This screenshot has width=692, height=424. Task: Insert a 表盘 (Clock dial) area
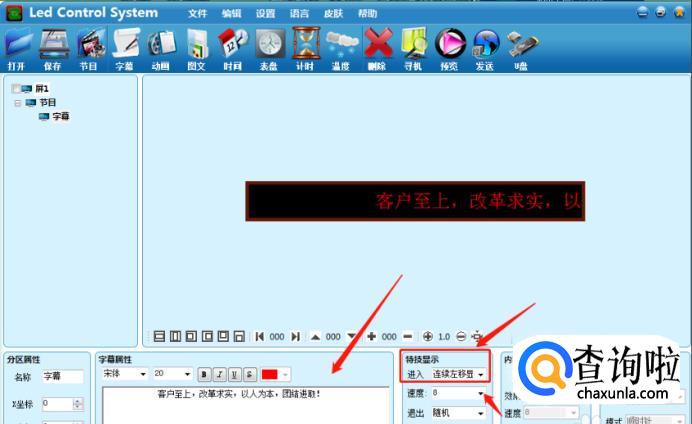click(270, 44)
